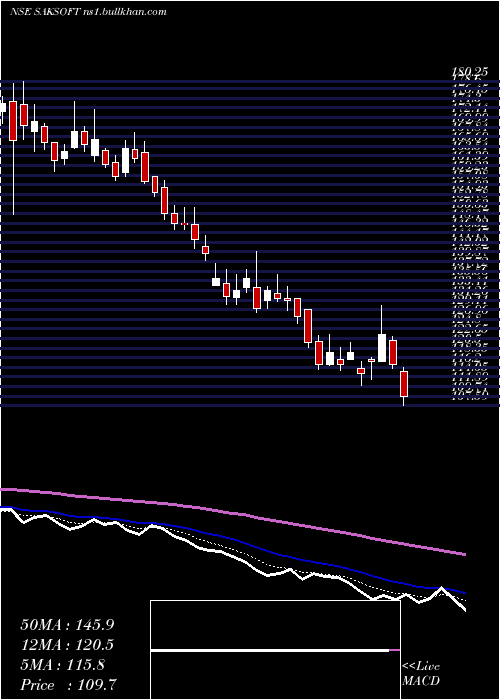
Task: Select the 180.25 top price label
Action: point(470,72)
